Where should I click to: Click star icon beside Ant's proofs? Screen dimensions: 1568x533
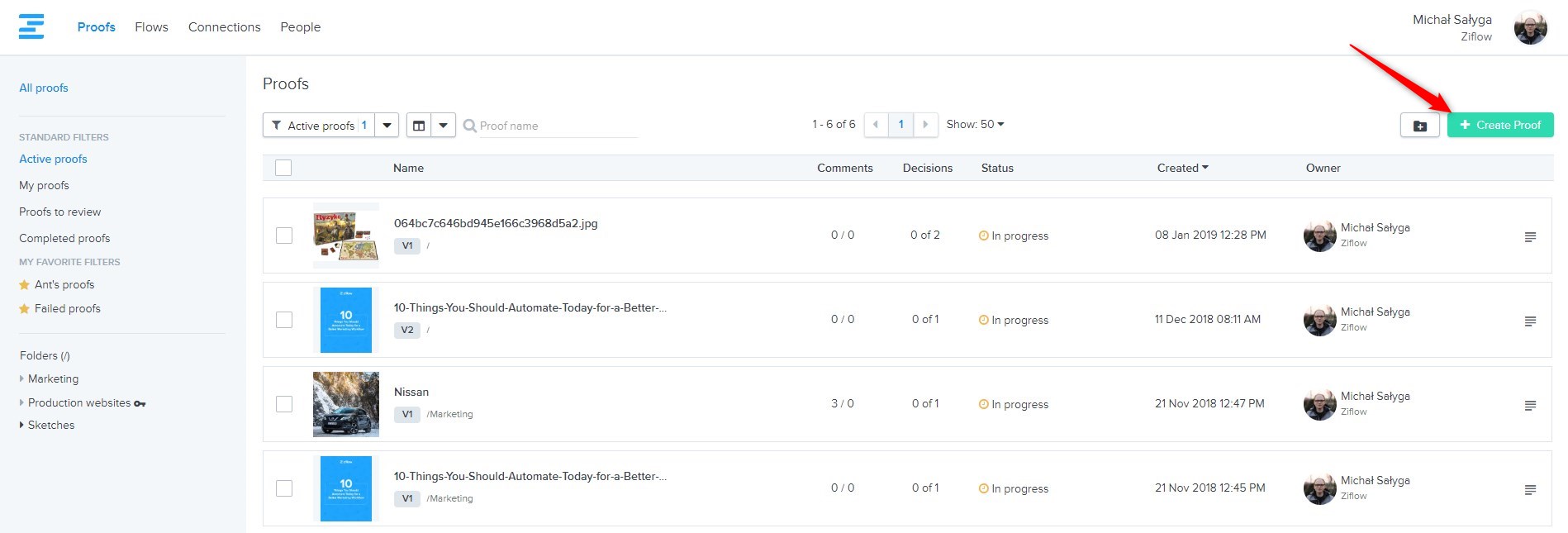click(x=25, y=285)
